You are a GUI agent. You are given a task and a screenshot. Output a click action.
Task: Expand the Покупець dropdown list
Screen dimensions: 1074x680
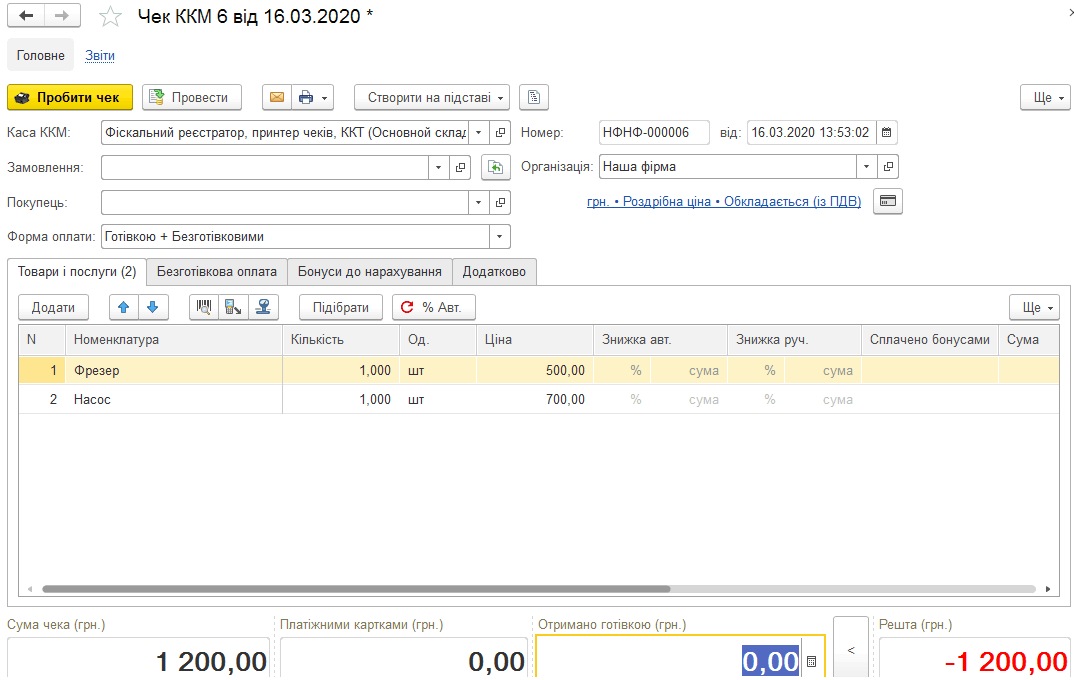479,202
